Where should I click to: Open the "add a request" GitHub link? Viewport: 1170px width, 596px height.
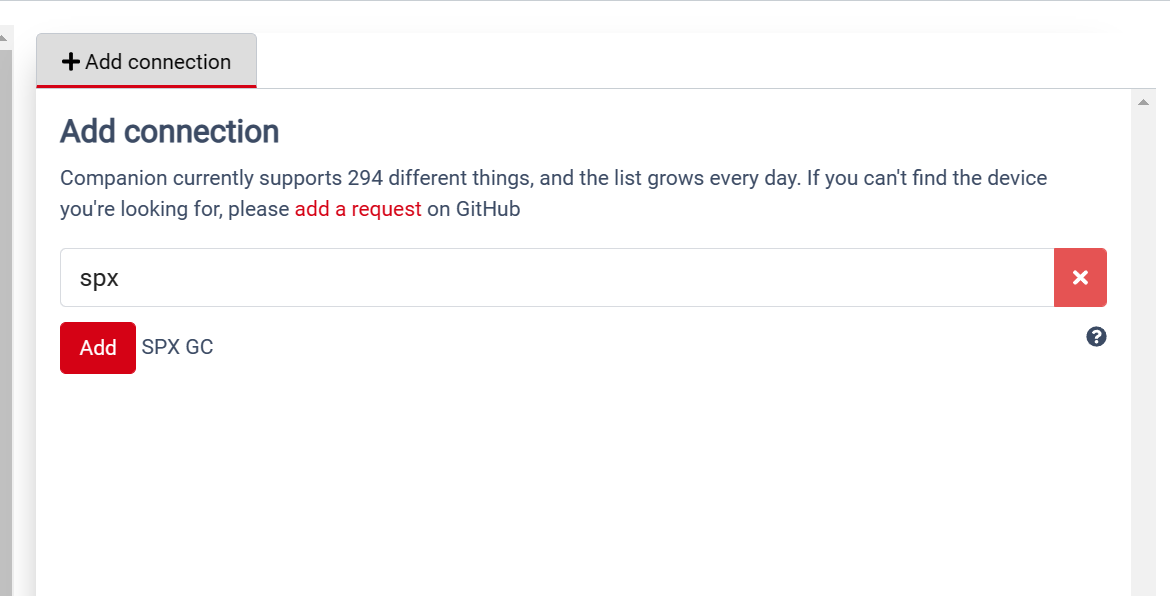(x=357, y=209)
